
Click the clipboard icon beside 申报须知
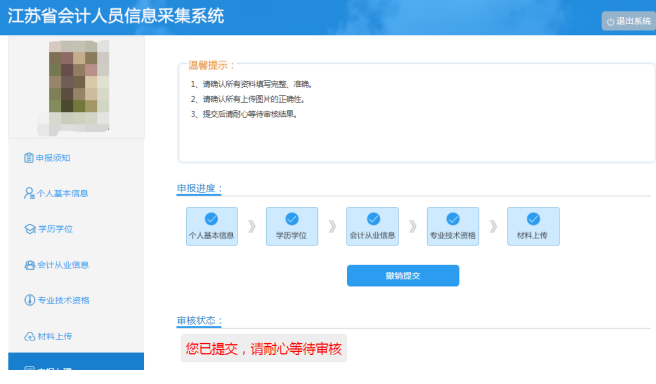tap(29, 158)
